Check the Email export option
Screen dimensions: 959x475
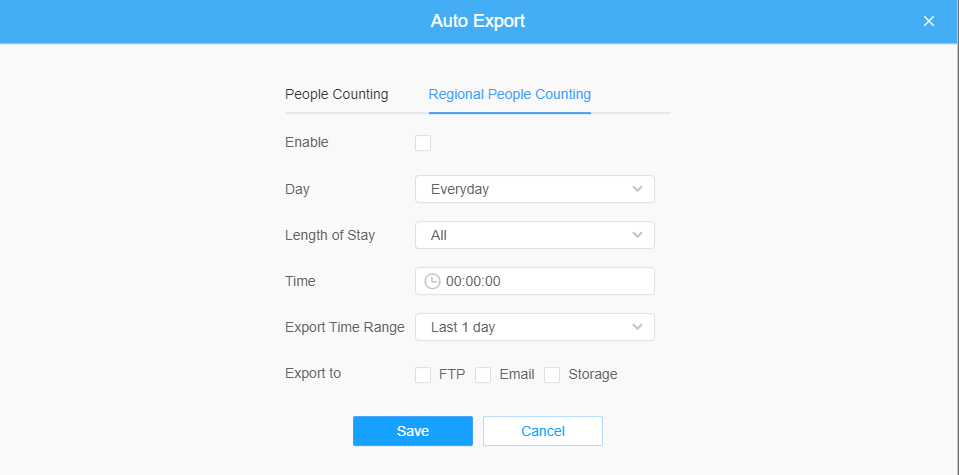point(483,375)
